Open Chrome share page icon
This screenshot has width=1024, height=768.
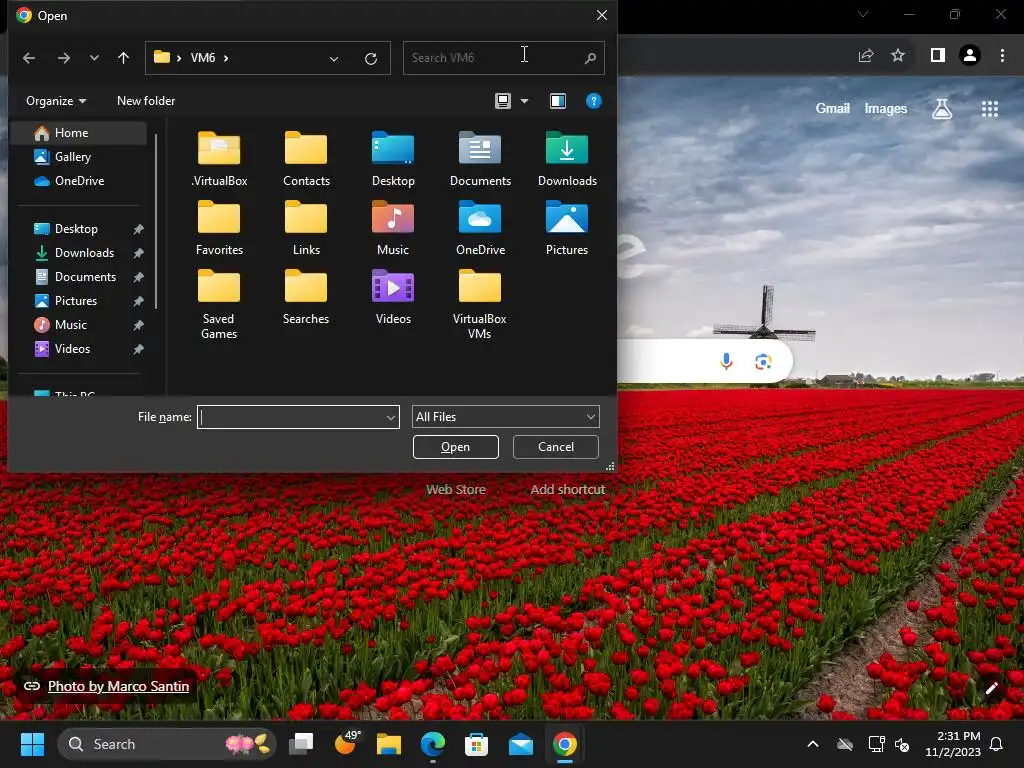tap(866, 56)
